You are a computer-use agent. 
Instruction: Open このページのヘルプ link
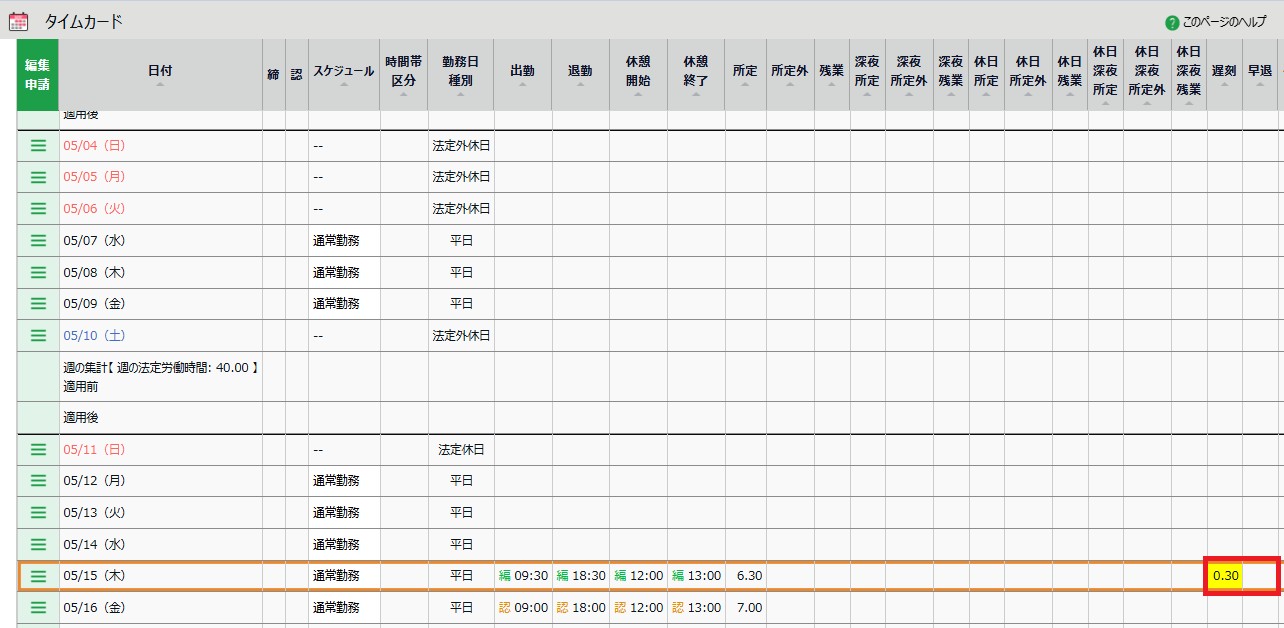(x=1224, y=22)
